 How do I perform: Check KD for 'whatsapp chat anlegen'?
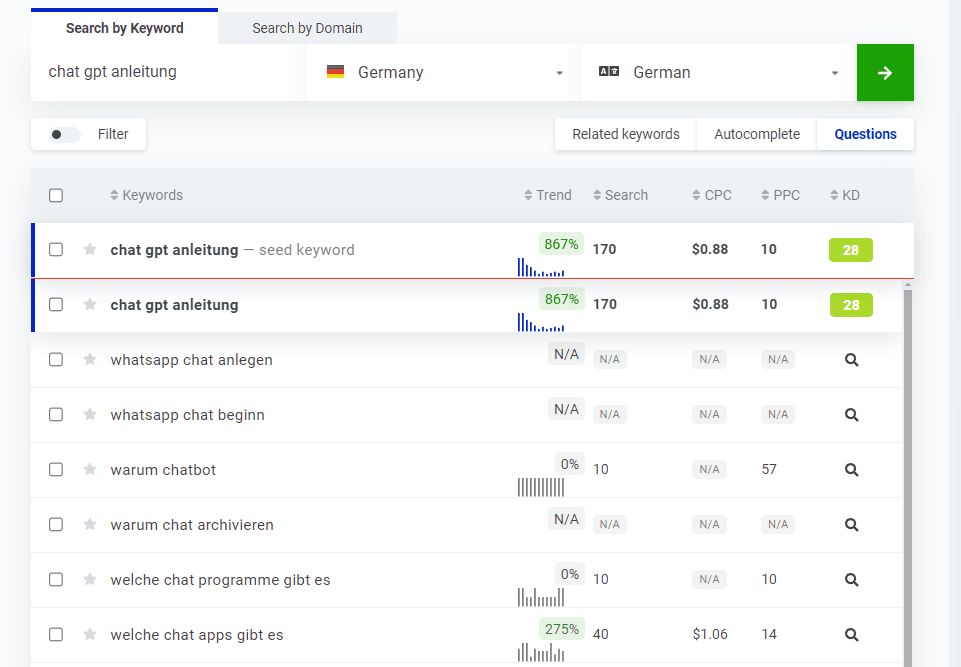point(851,360)
